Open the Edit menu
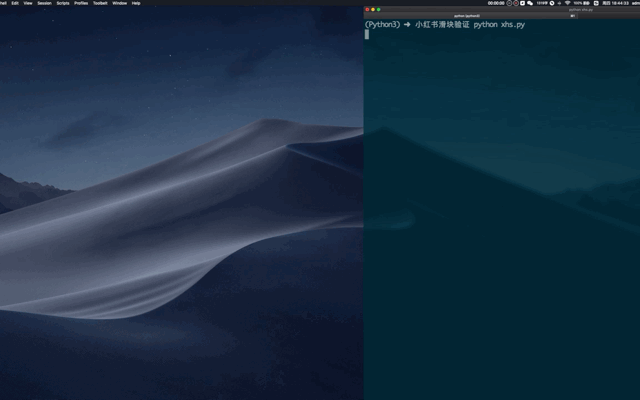The width and height of the screenshot is (640, 400). [15, 3]
